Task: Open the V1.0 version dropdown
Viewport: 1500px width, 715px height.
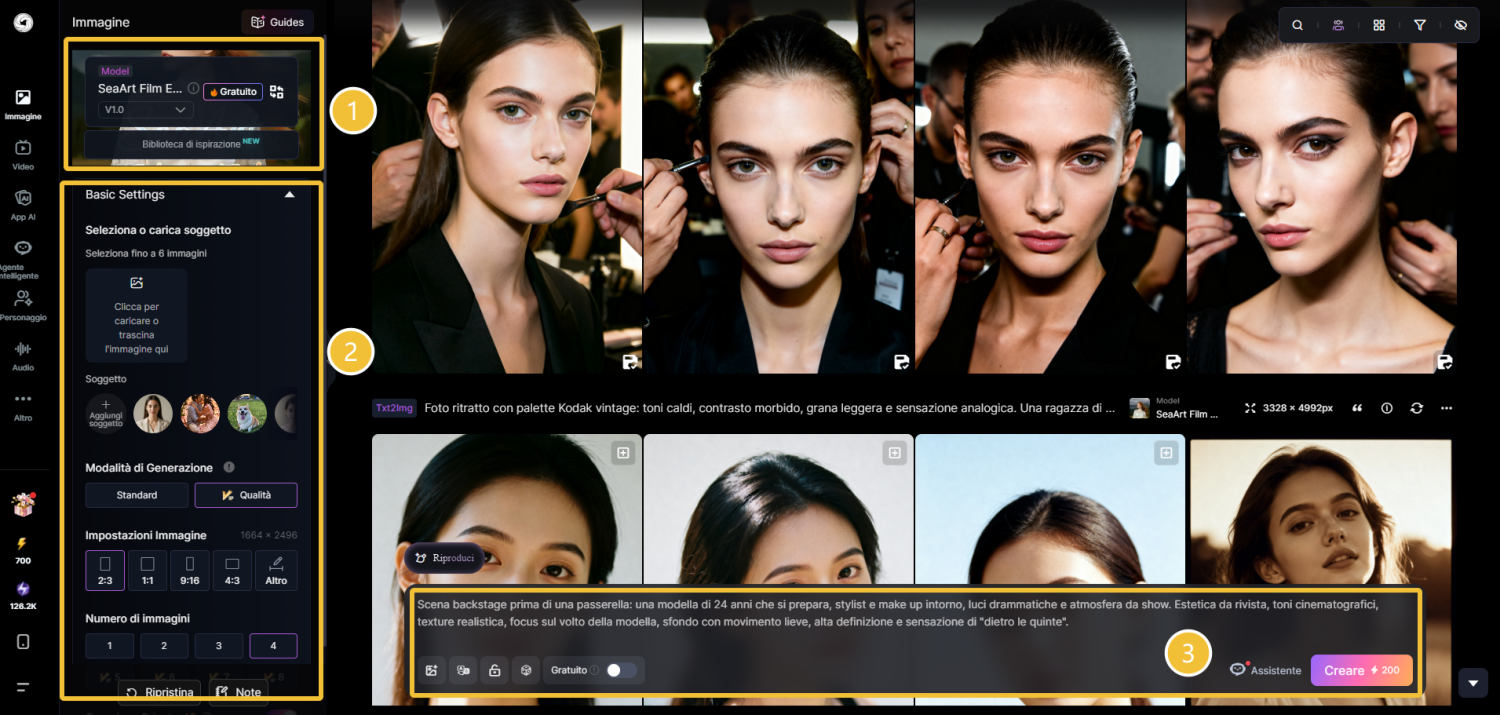Action: pyautogui.click(x=145, y=110)
